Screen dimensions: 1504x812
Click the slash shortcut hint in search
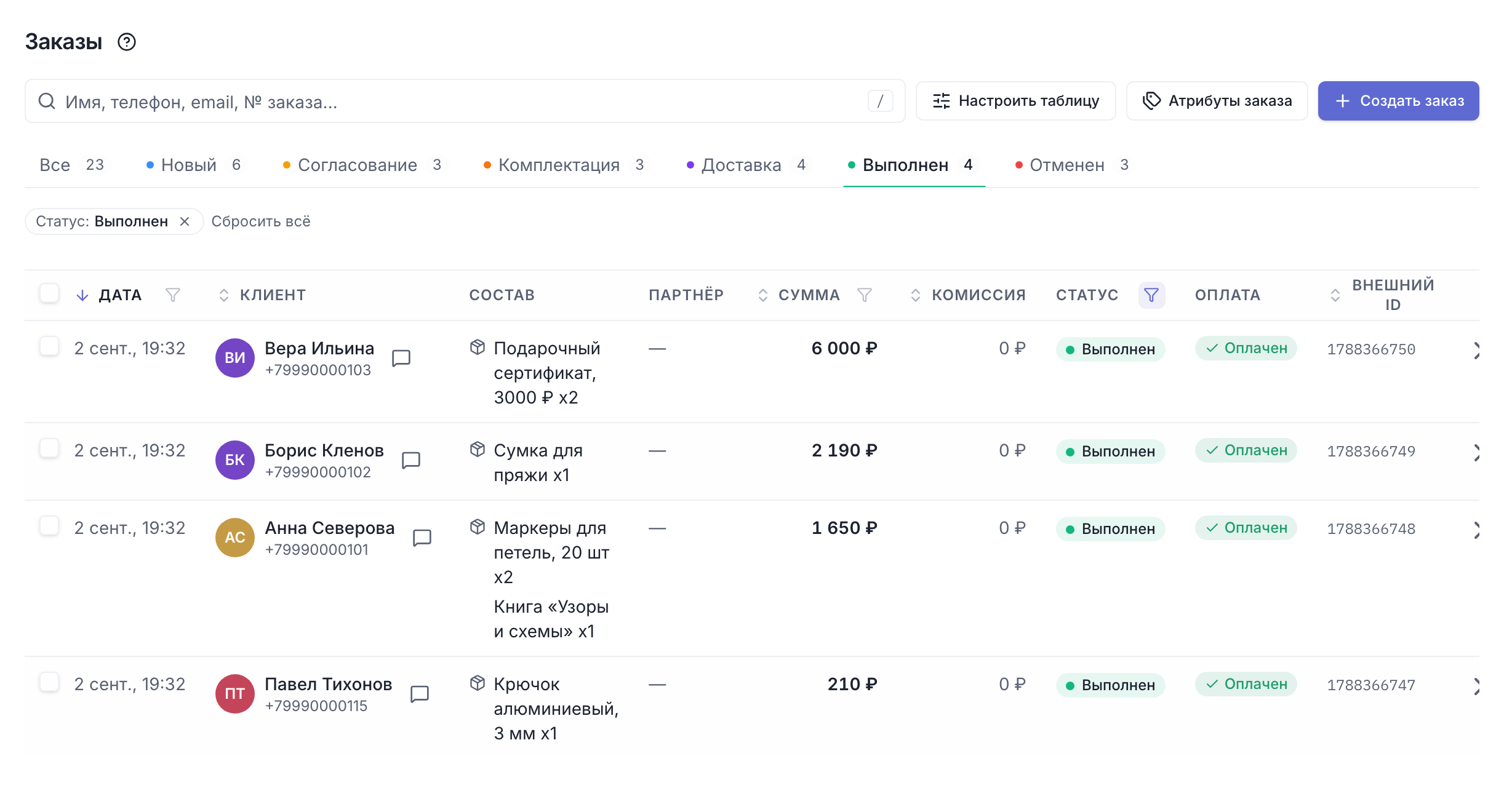(x=880, y=101)
